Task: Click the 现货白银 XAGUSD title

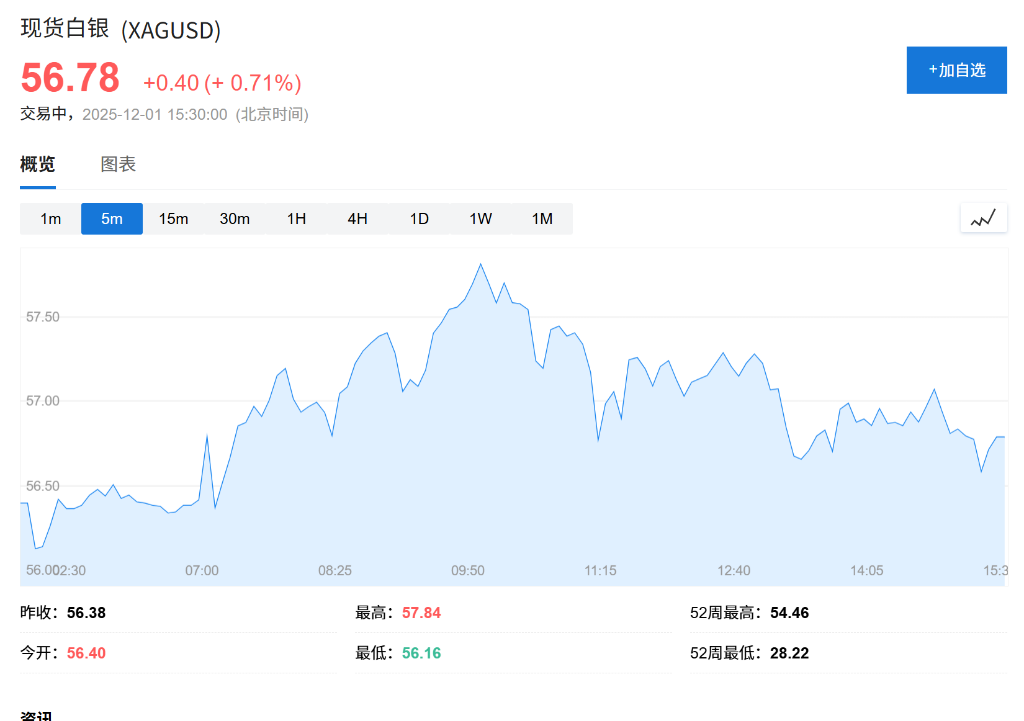Action: (120, 31)
